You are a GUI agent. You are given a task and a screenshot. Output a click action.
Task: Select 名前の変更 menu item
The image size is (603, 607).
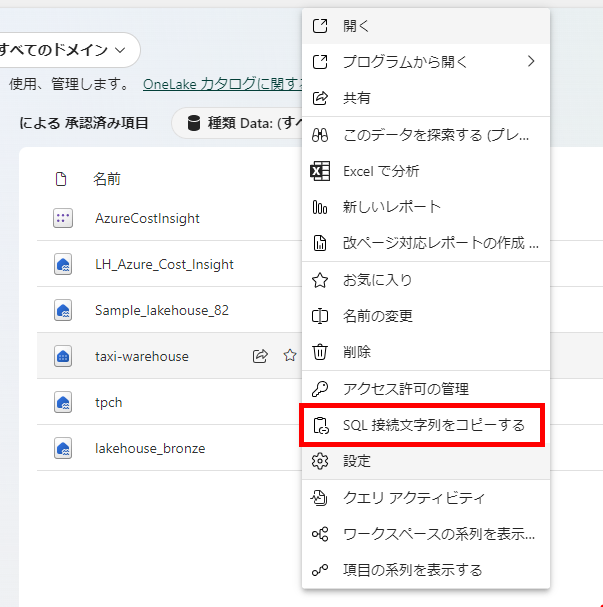[x=426, y=316]
